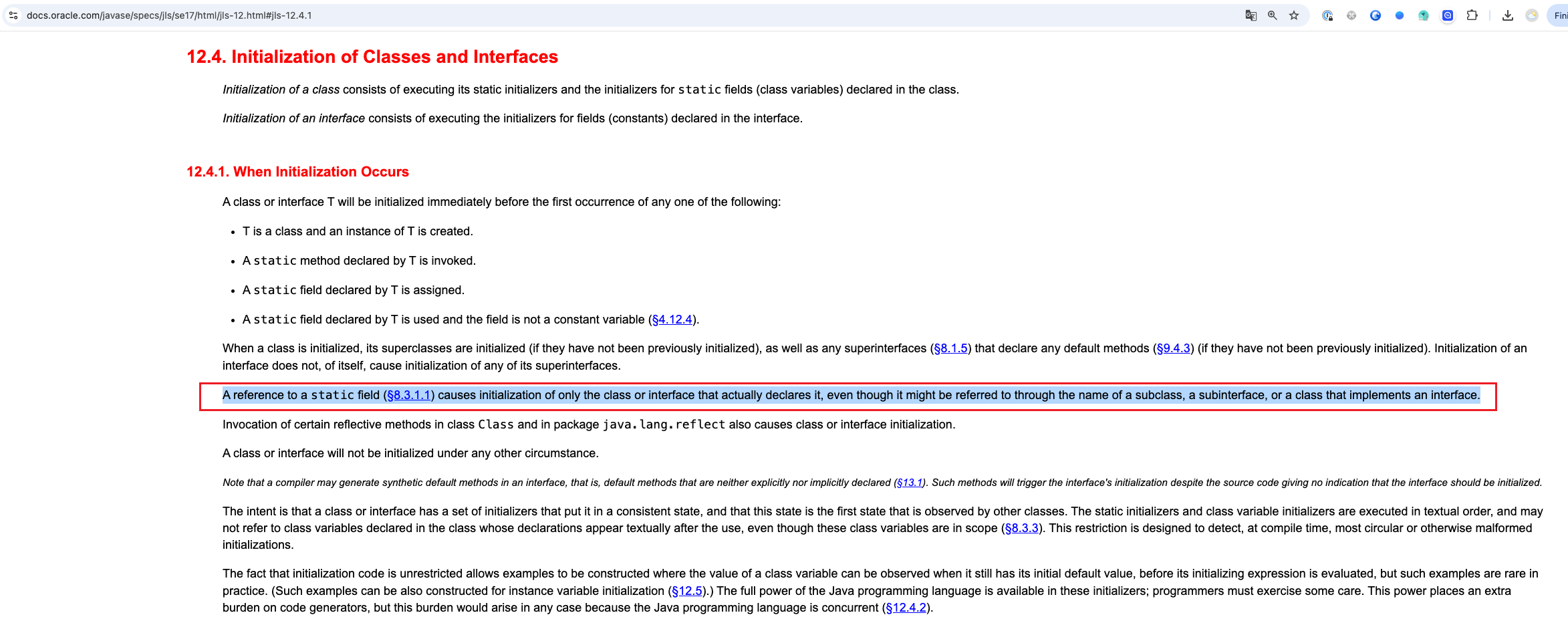The image size is (1568, 623).
Task: Open the §12.5 instance variable initialization link
Action: coord(687,591)
